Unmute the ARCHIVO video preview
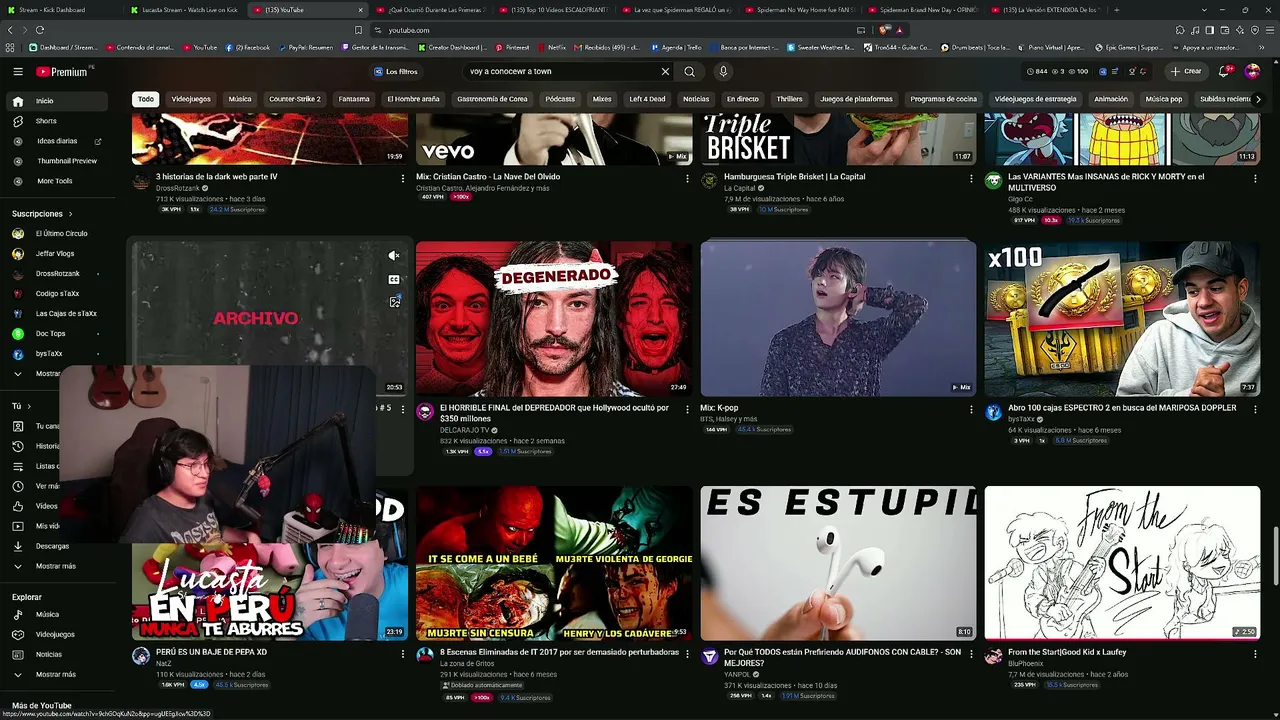 [x=394, y=256]
